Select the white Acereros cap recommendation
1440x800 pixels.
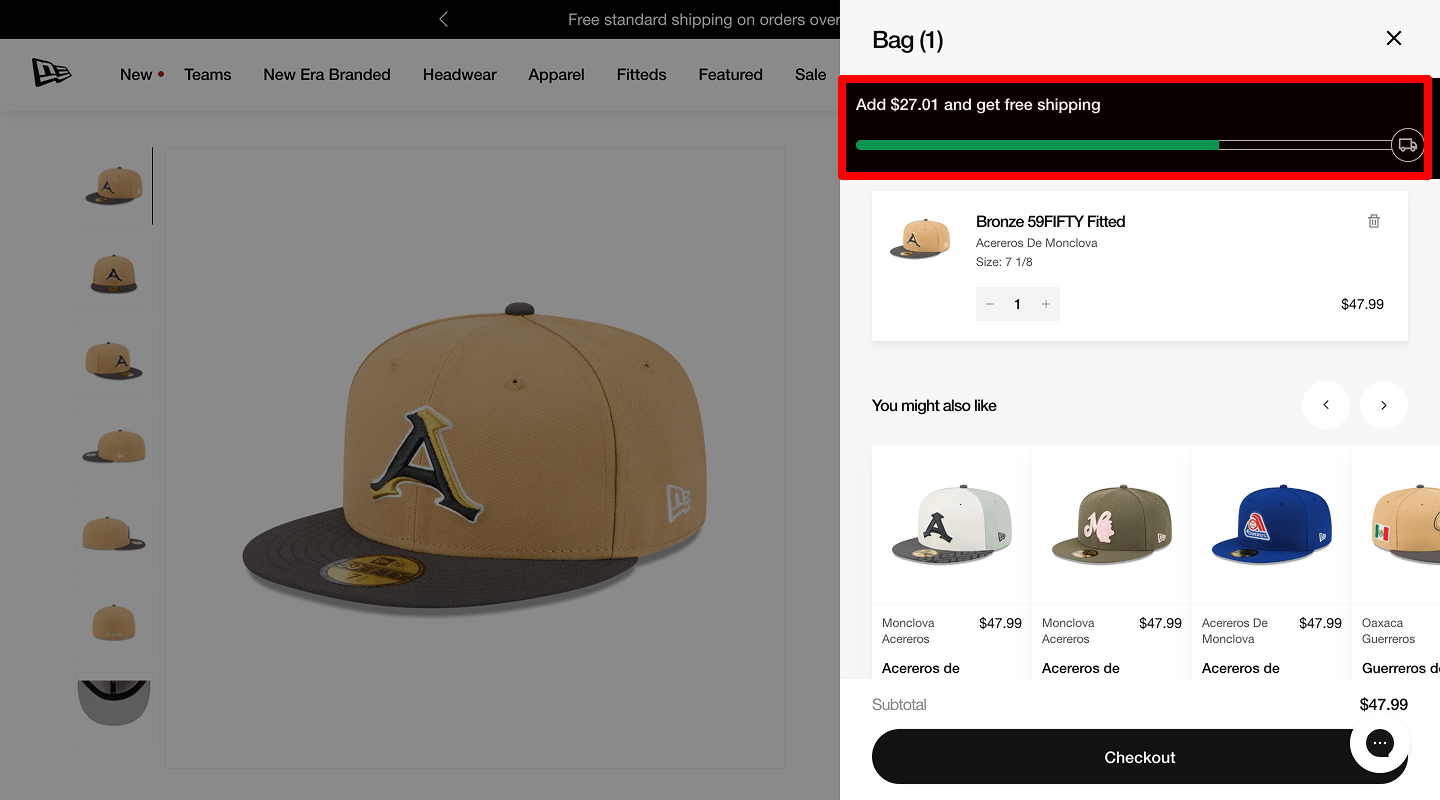pos(951,526)
